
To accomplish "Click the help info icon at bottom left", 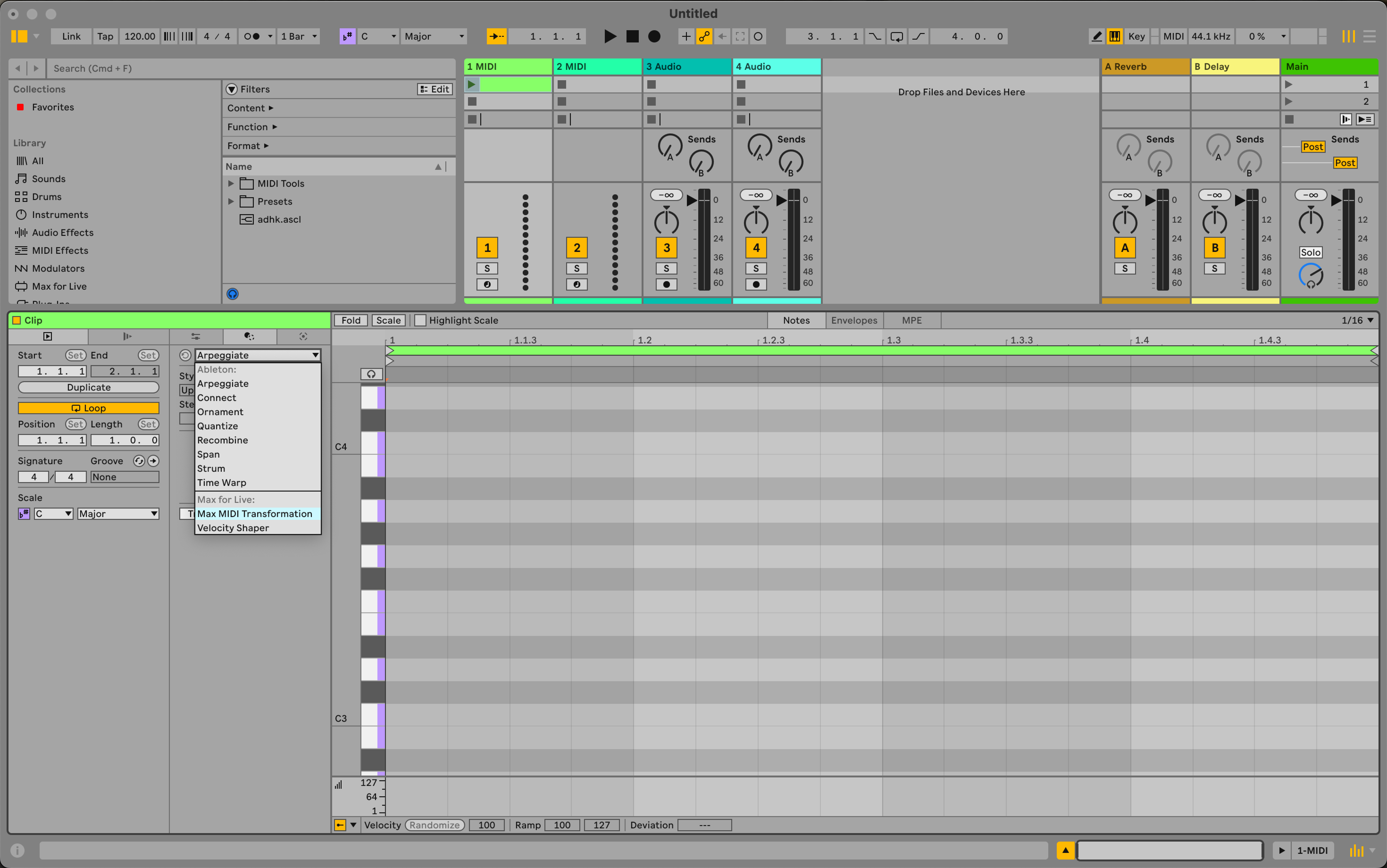I will tap(17, 850).
